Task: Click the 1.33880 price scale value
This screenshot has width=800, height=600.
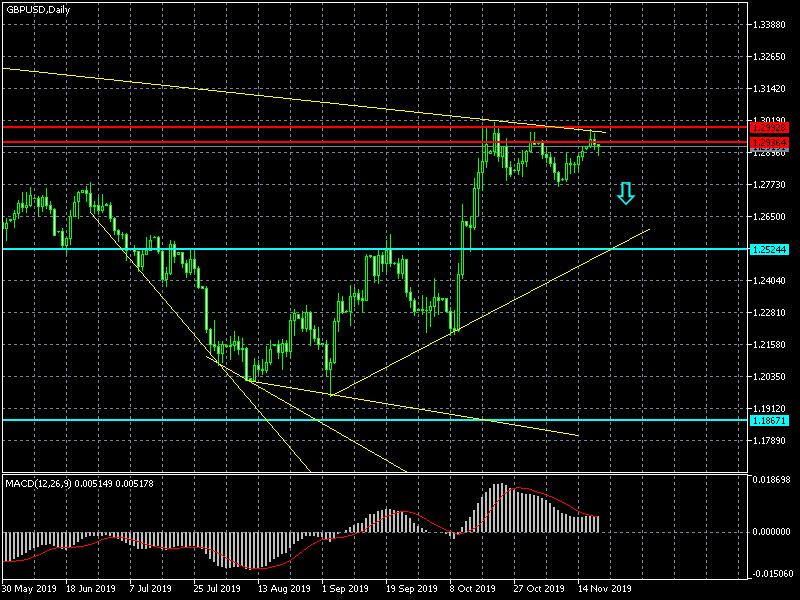Action: click(x=769, y=24)
